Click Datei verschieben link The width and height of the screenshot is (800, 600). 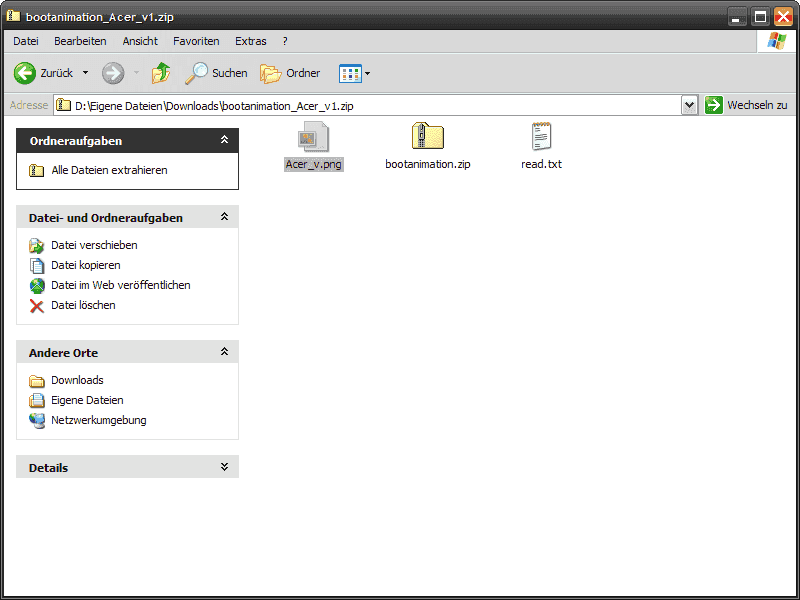(x=94, y=245)
